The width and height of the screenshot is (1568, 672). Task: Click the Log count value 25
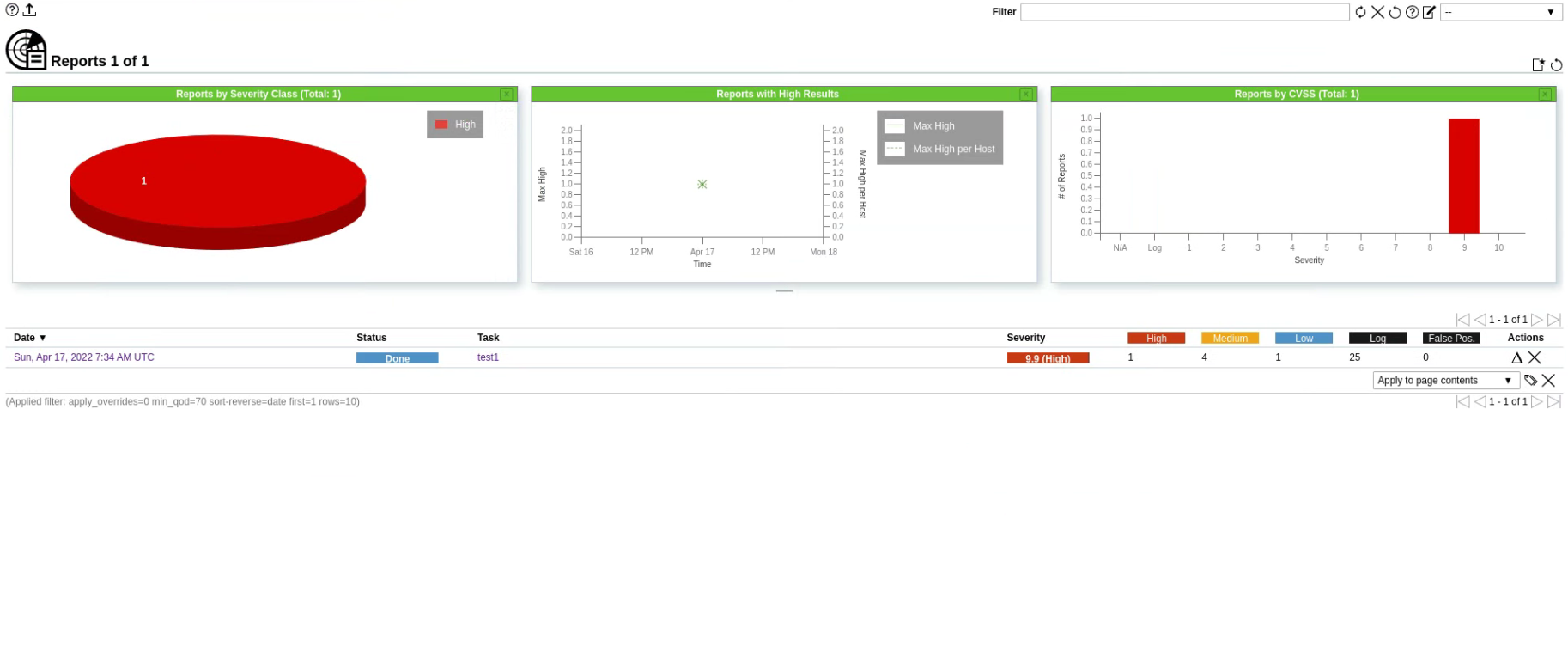[1354, 357]
